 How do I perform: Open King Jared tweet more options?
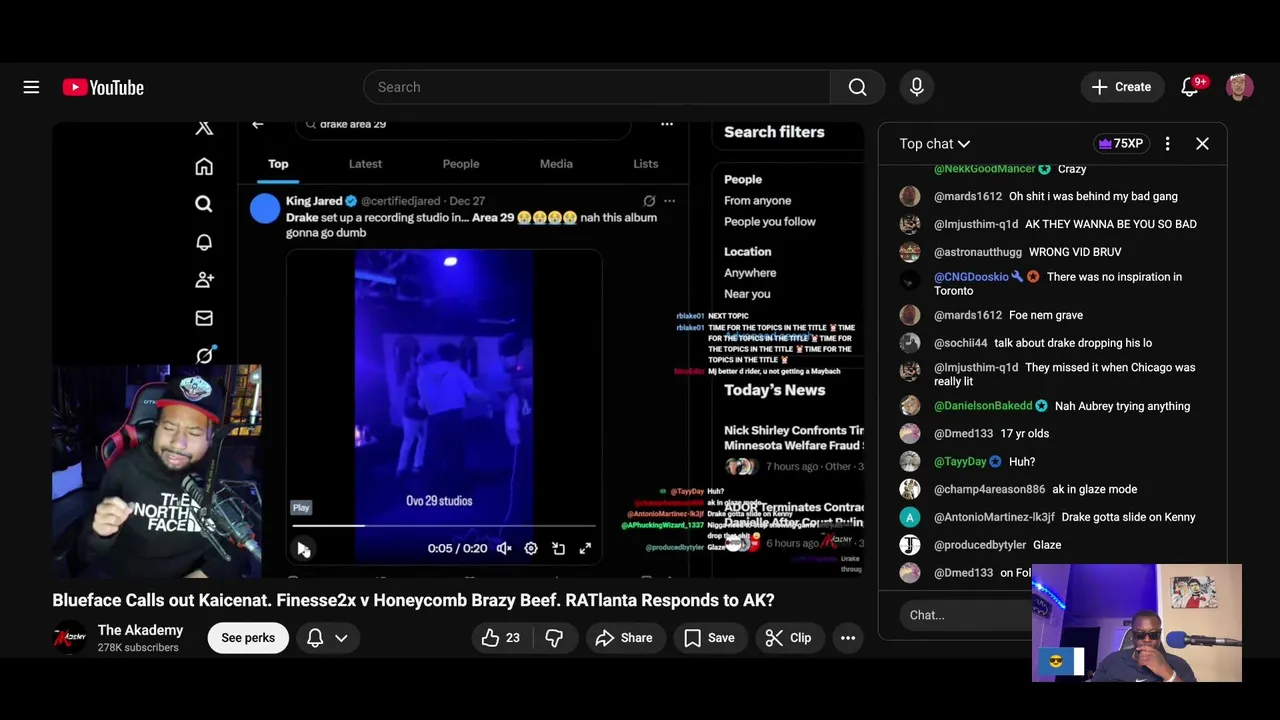(x=669, y=201)
